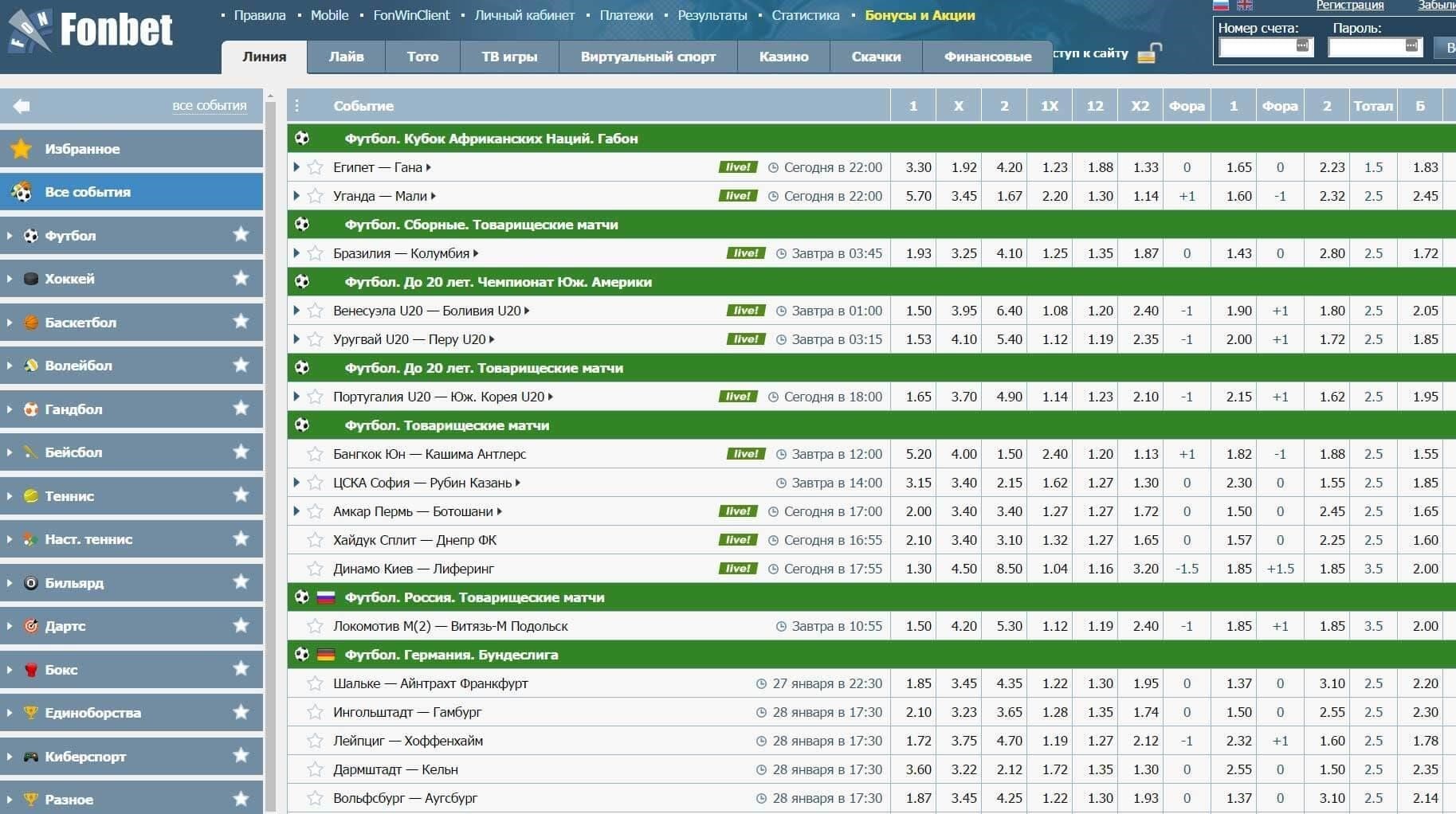
Task: Expand the Португалия U20 — Юж. Корея U20 row
Action: pyautogui.click(x=296, y=397)
